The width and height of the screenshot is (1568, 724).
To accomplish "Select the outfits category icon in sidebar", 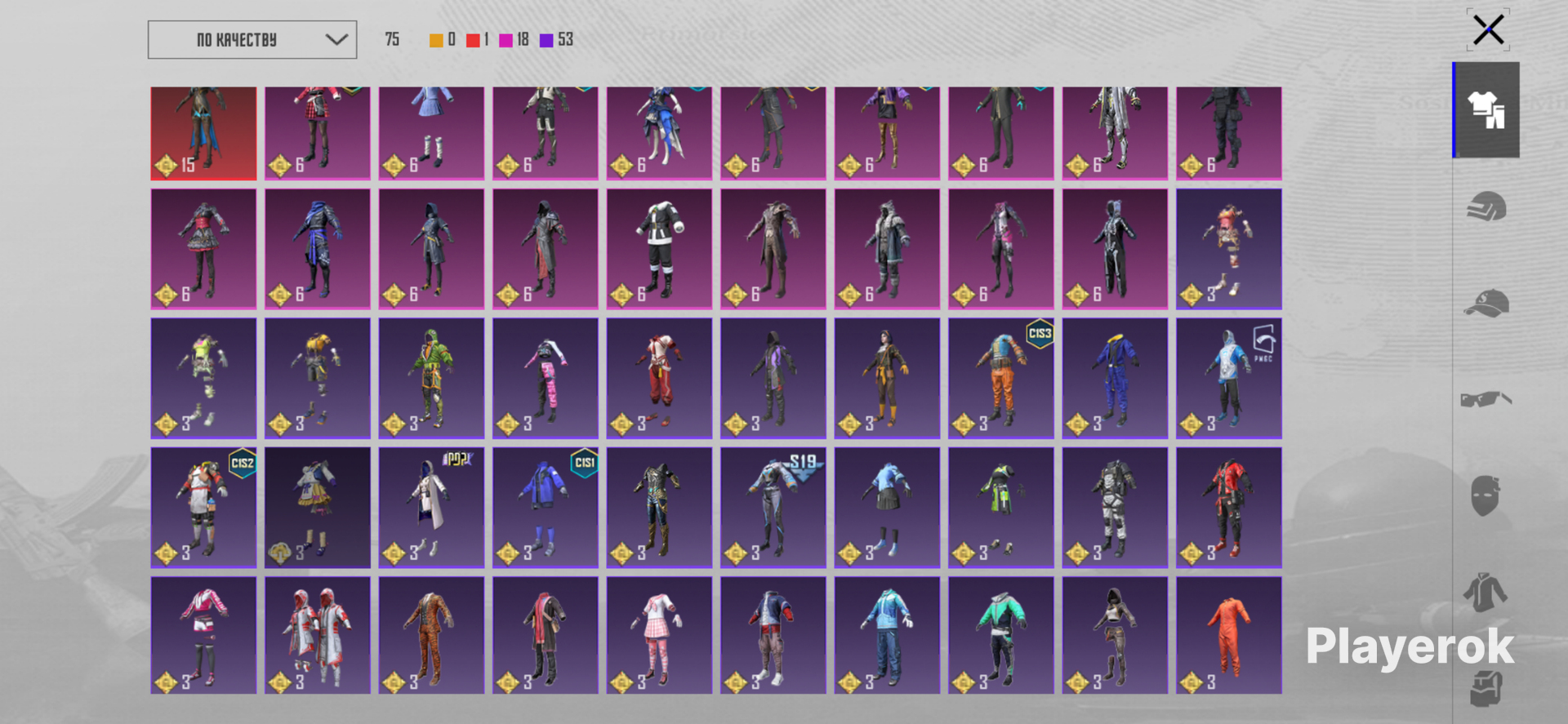I will (x=1486, y=109).
